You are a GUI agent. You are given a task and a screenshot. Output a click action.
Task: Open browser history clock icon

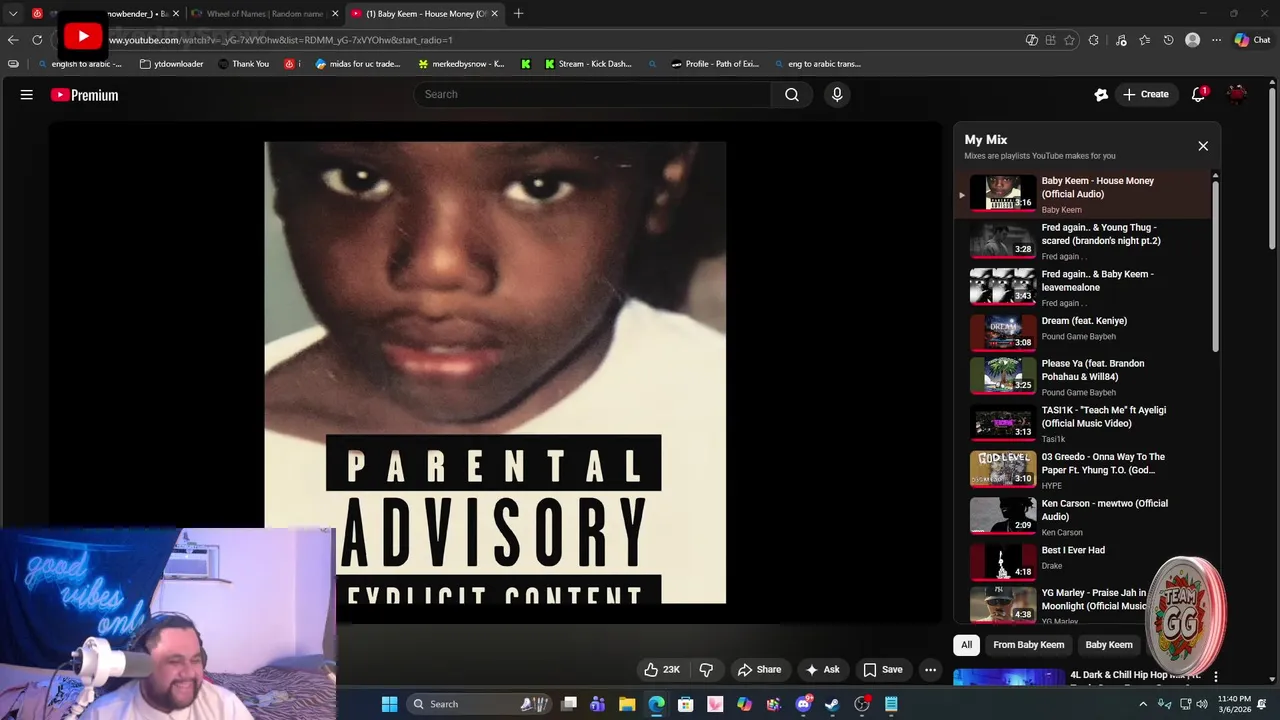tap(1168, 40)
